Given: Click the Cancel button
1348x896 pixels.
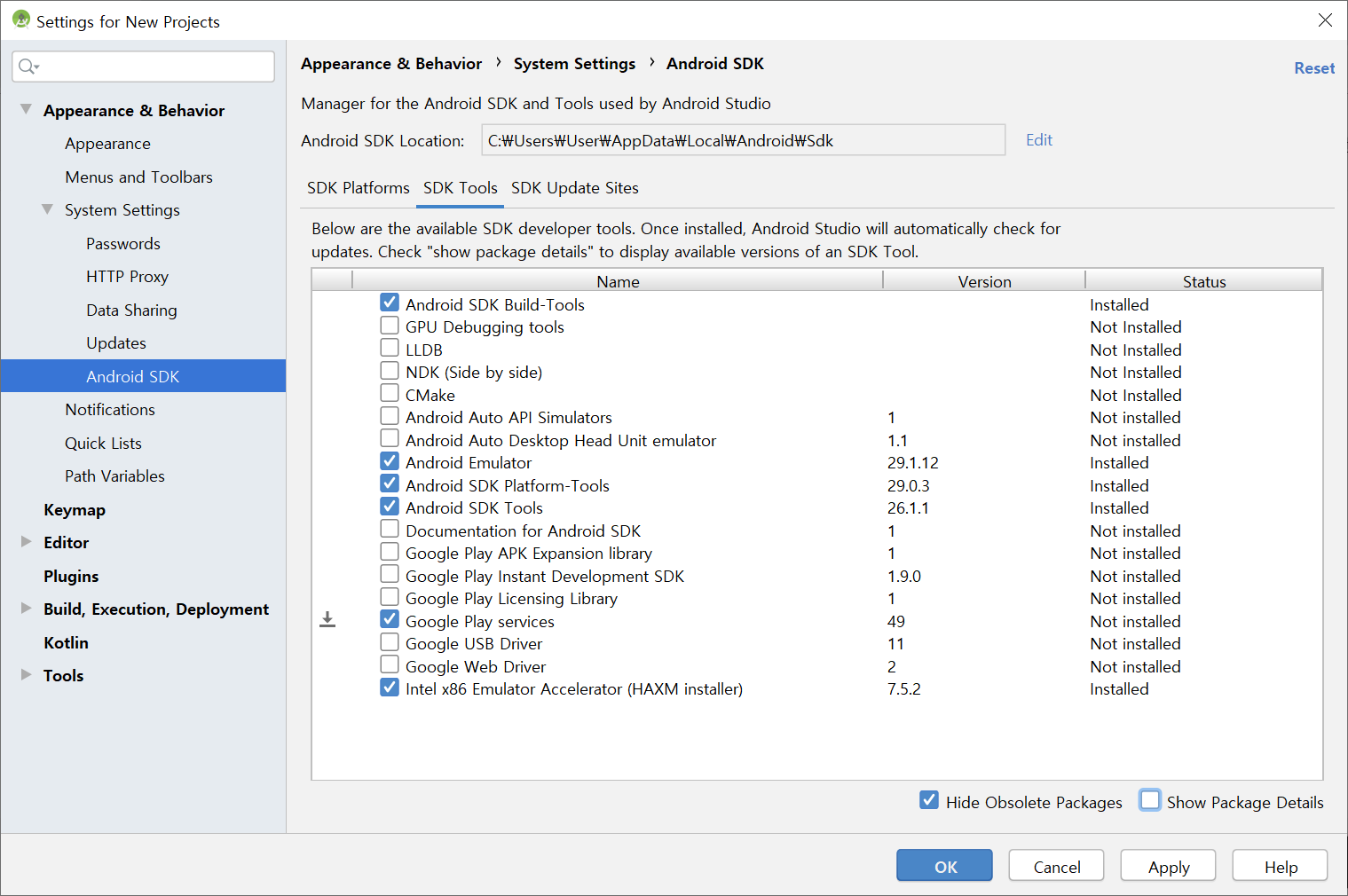Looking at the screenshot, I should [1057, 866].
